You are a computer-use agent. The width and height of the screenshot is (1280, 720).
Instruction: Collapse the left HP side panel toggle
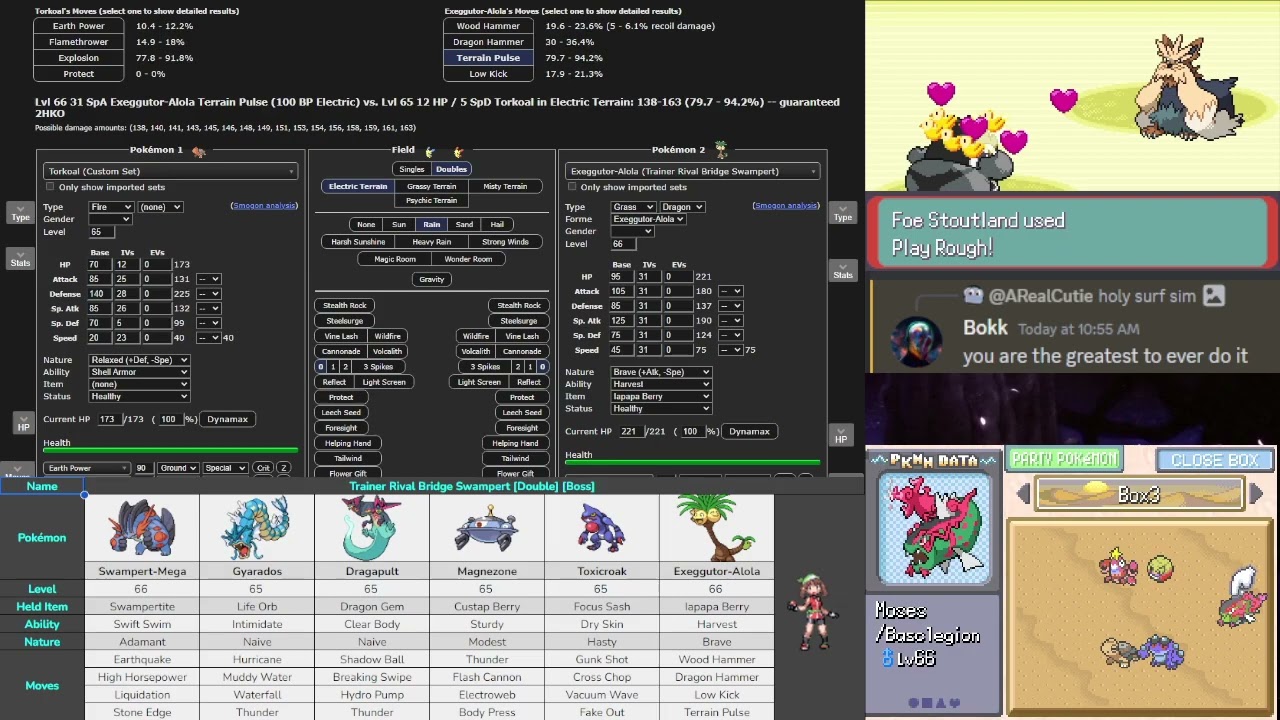23,424
